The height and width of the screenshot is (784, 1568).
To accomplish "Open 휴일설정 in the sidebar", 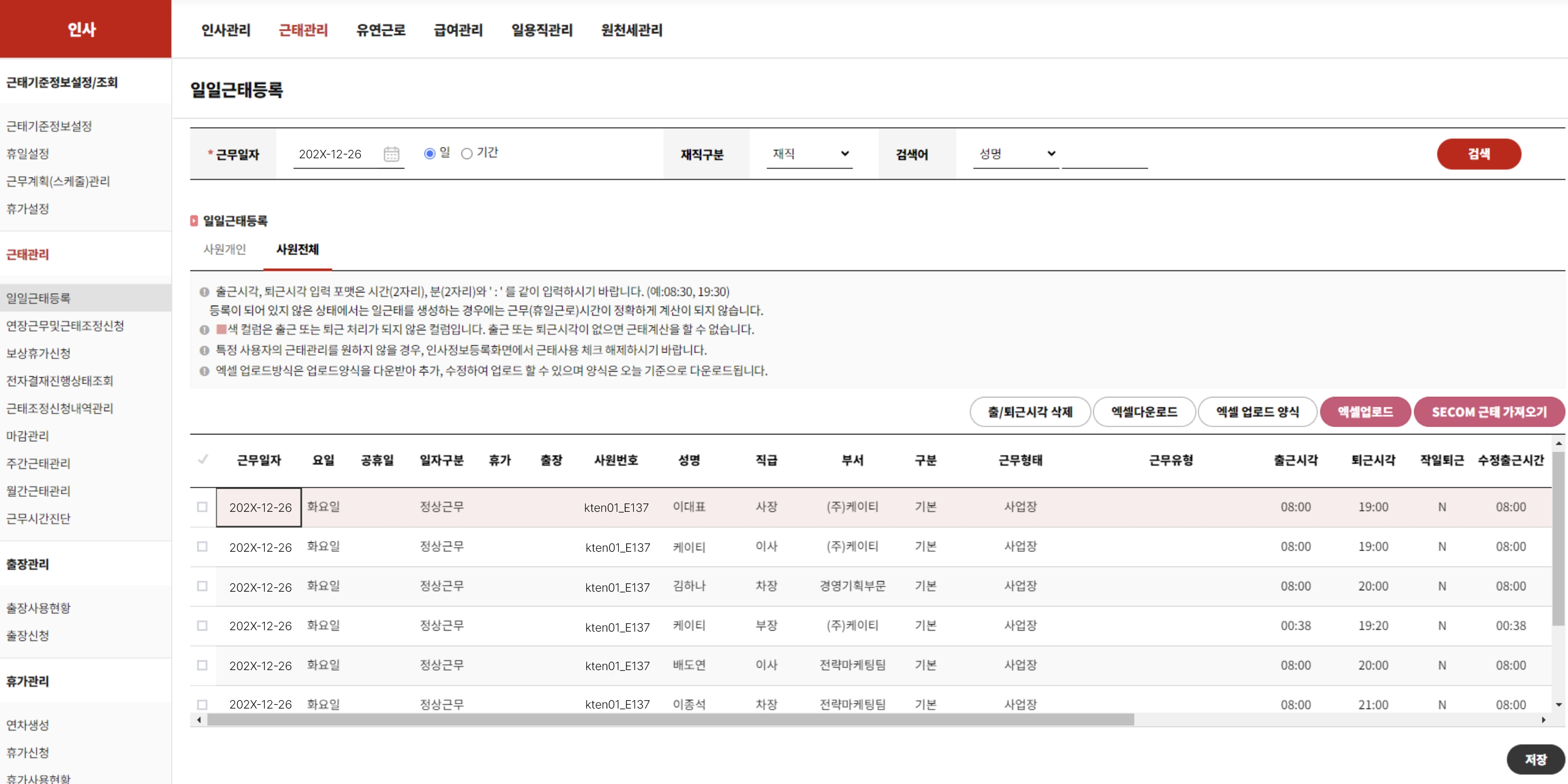I will 28,153.
